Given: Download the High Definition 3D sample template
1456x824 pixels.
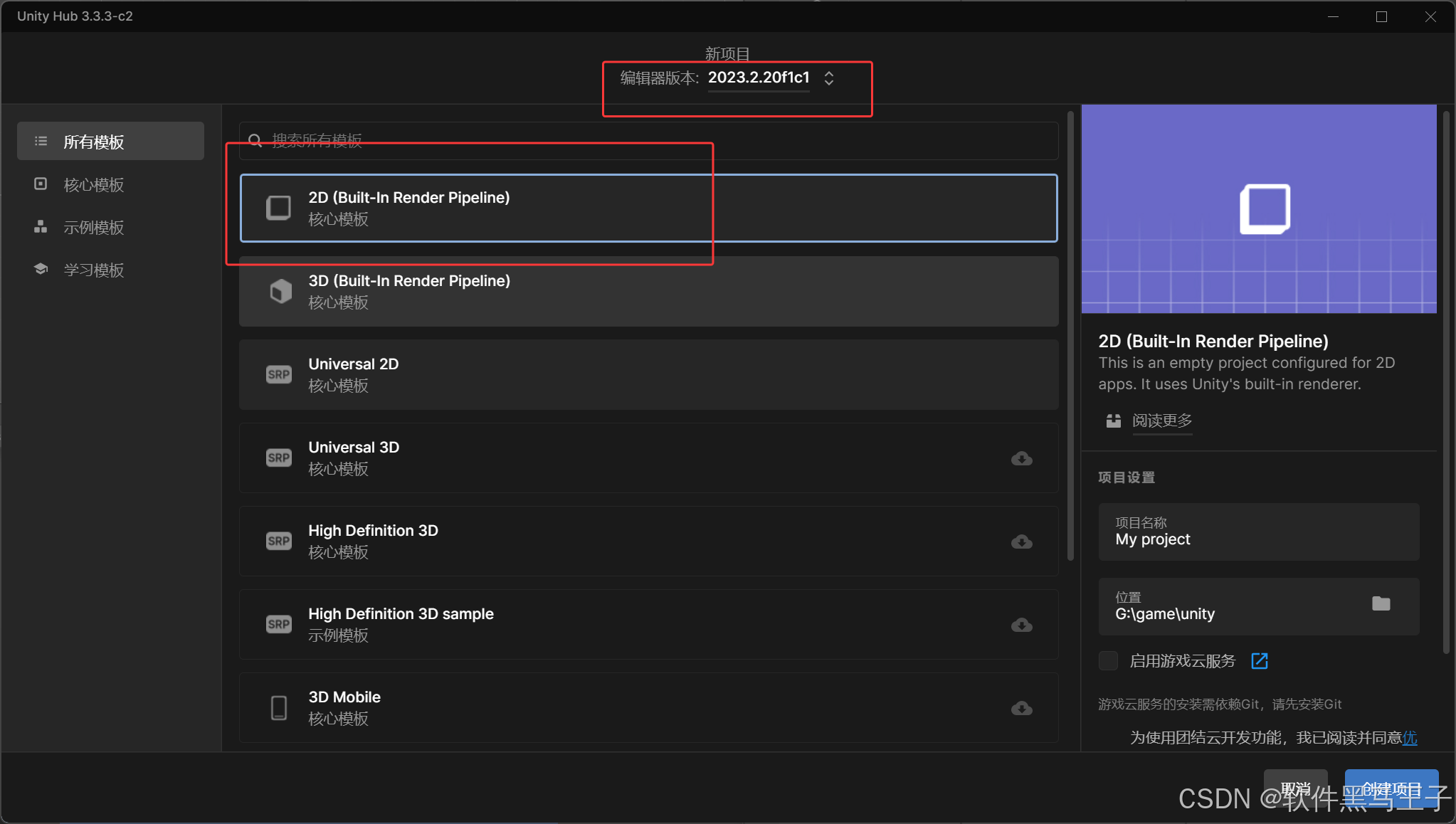Looking at the screenshot, I should [1021, 625].
